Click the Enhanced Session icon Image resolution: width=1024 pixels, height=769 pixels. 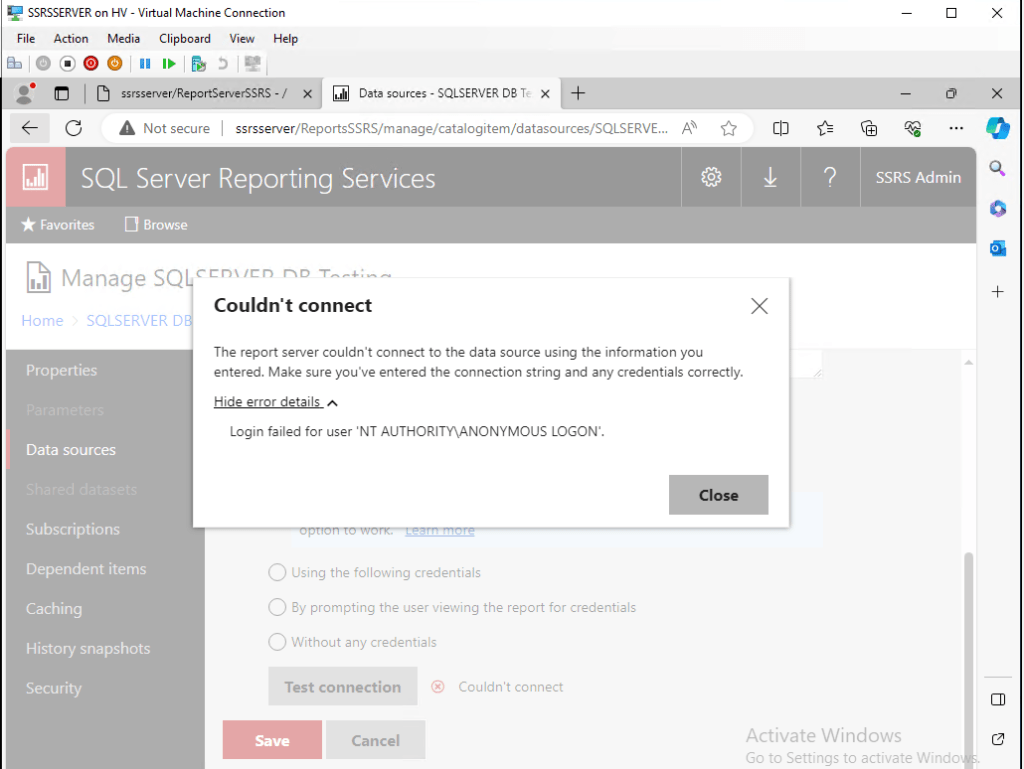252,63
